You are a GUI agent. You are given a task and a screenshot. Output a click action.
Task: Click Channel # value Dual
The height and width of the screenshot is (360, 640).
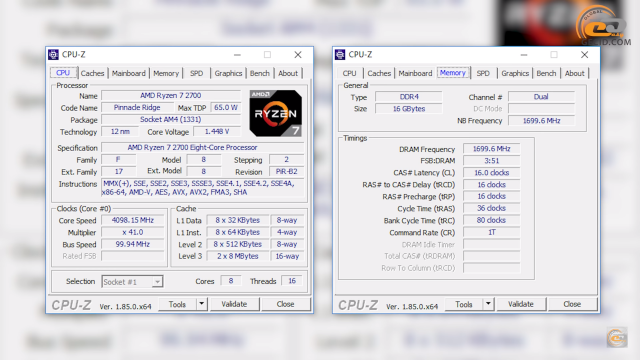[x=541, y=97]
